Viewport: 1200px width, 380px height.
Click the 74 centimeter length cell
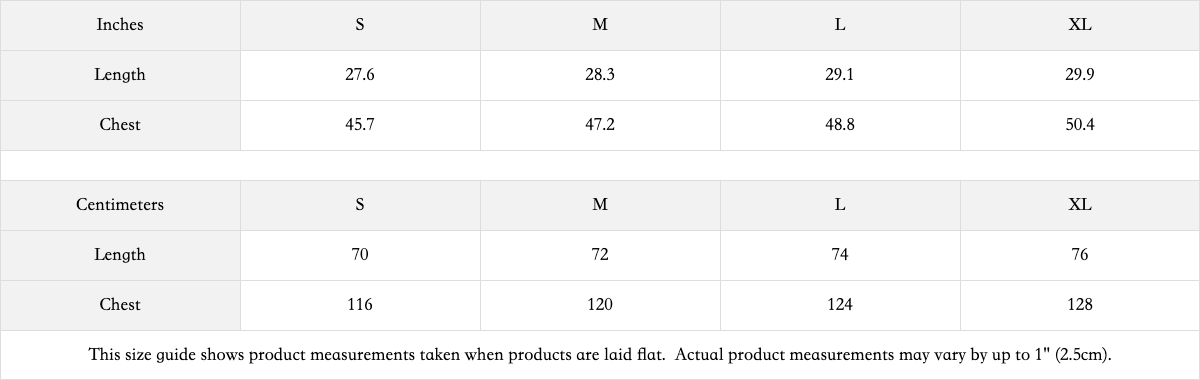840,255
